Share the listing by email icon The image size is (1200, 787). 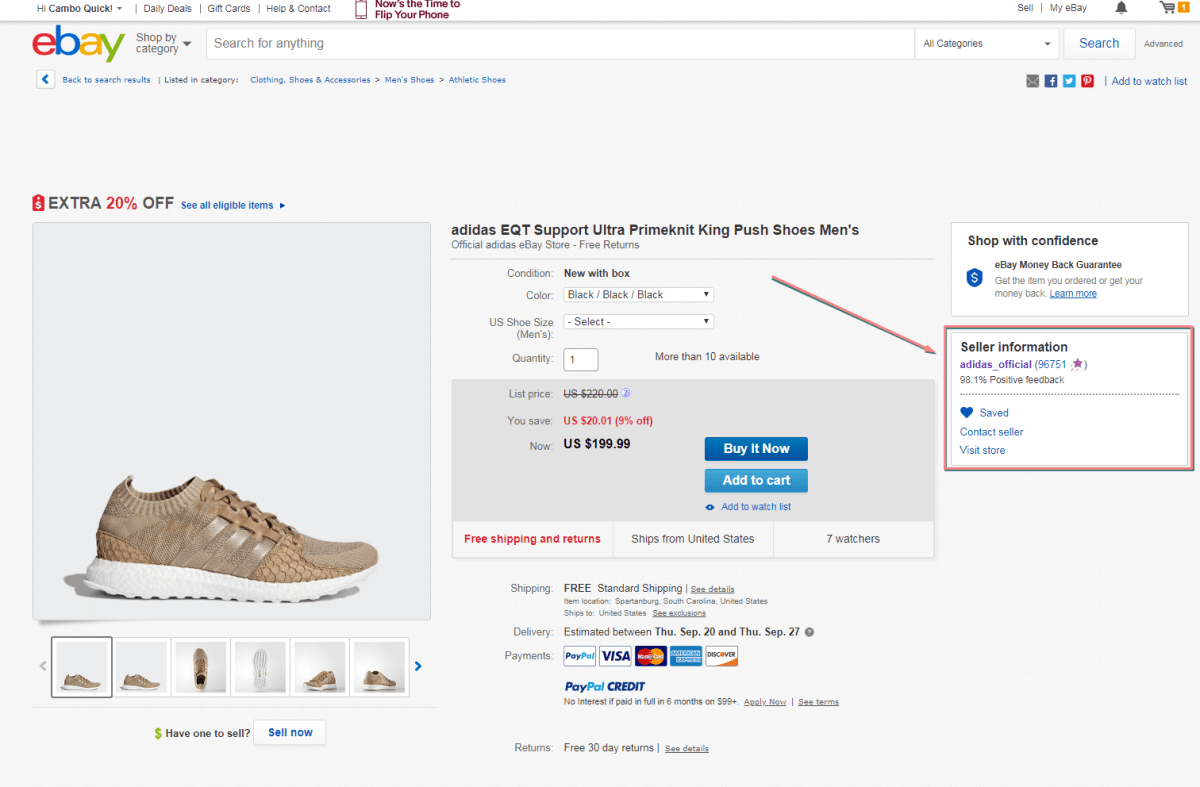[1033, 81]
